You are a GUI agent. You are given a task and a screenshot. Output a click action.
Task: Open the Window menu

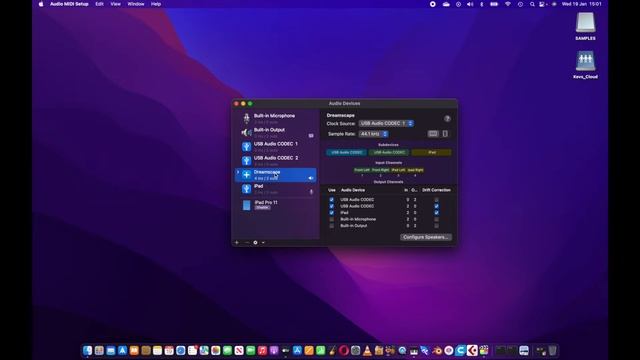click(x=136, y=4)
